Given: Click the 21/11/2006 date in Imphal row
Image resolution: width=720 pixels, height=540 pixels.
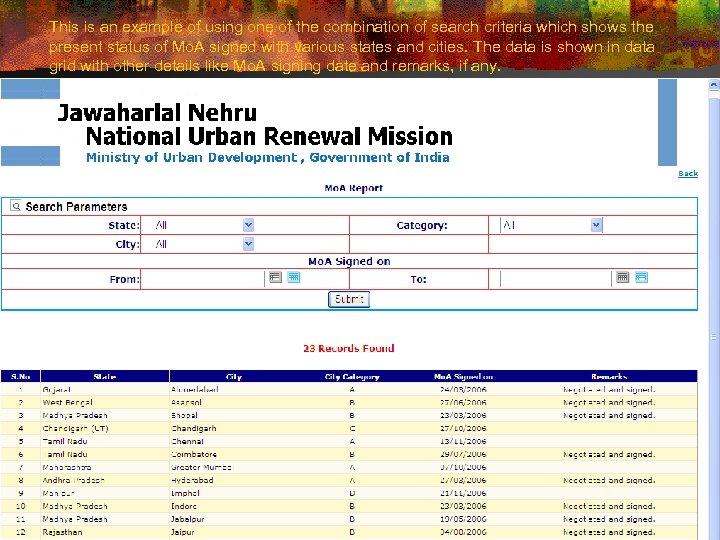Looking at the screenshot, I should coord(463,493).
